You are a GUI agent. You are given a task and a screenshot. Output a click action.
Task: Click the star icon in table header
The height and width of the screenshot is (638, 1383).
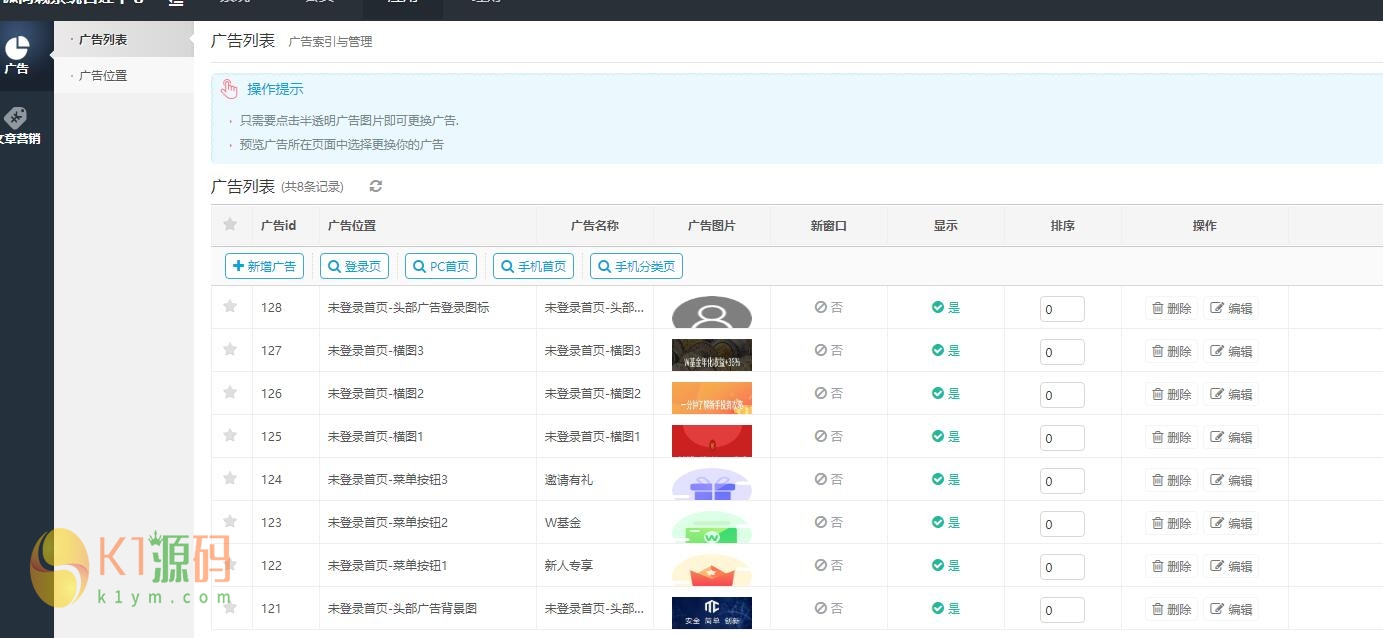[230, 224]
